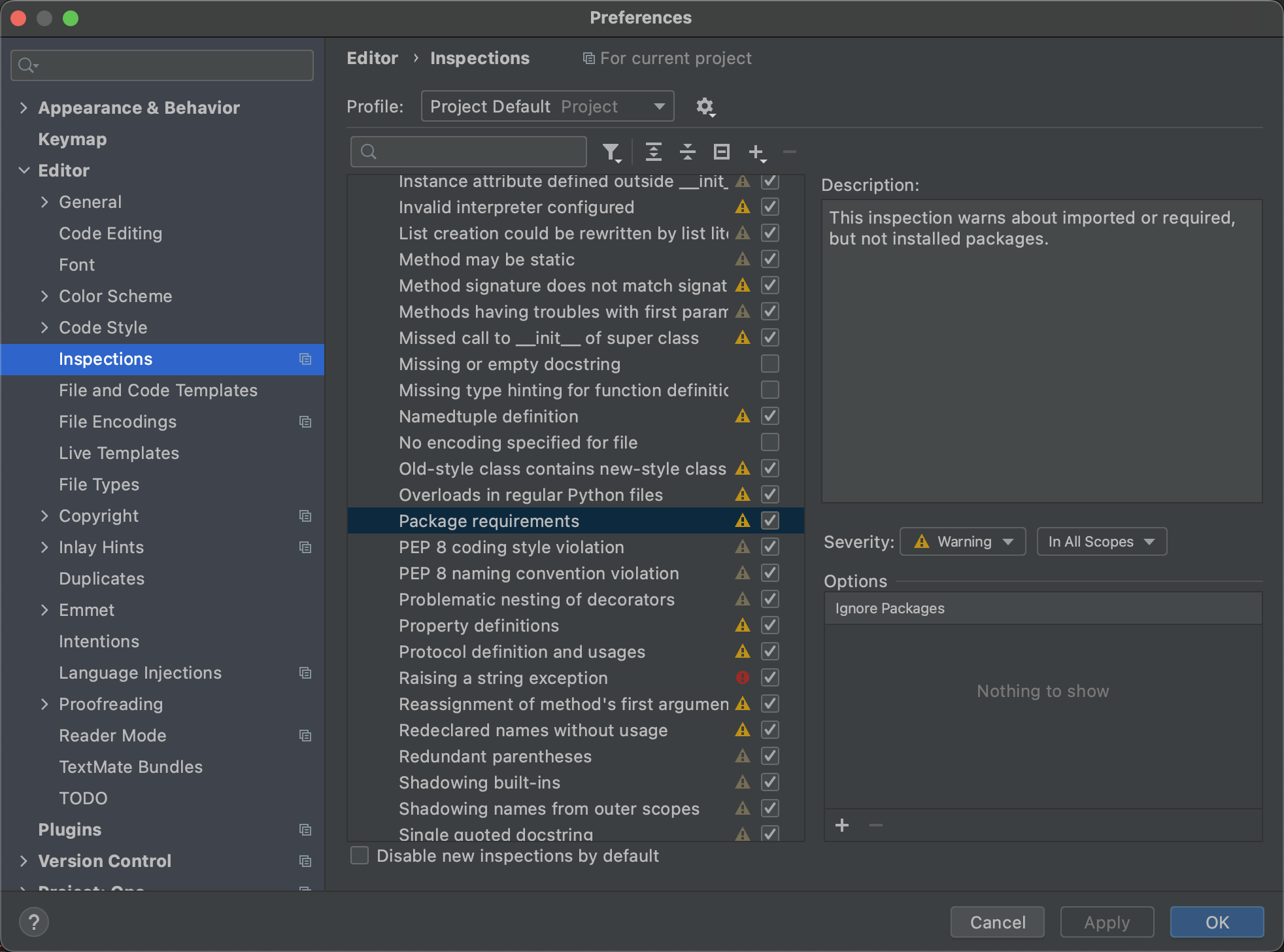1284x952 pixels.
Task: Click the reset to empty square icon
Action: (721, 152)
